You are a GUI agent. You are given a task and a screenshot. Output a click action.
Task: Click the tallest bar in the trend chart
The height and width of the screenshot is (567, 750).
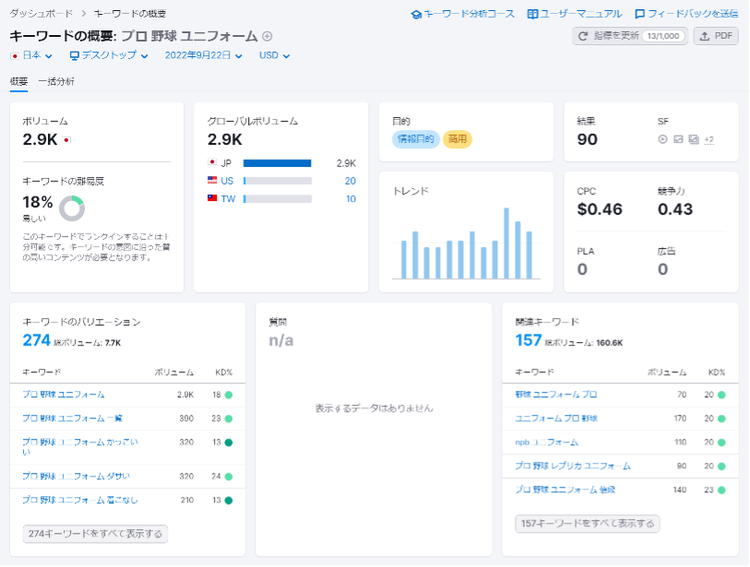[x=506, y=243]
